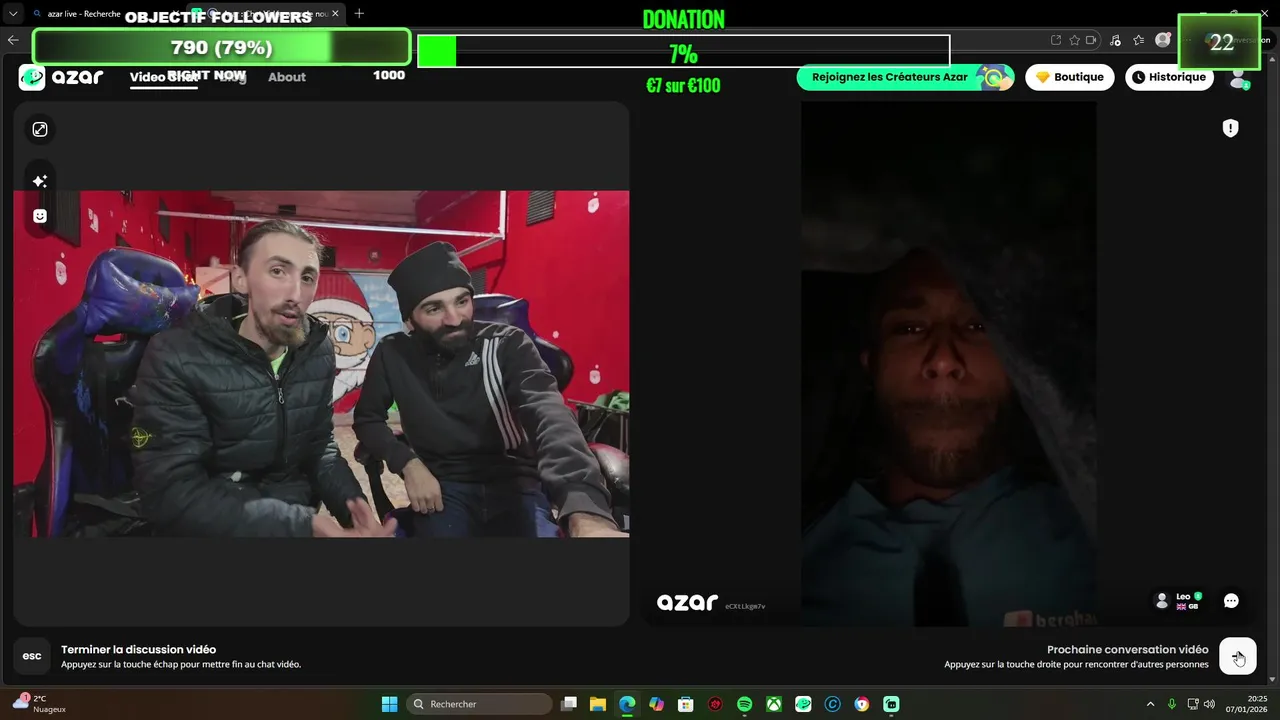1280x720 pixels.
Task: Click the Windows search box Rechercher
Action: [x=480, y=704]
